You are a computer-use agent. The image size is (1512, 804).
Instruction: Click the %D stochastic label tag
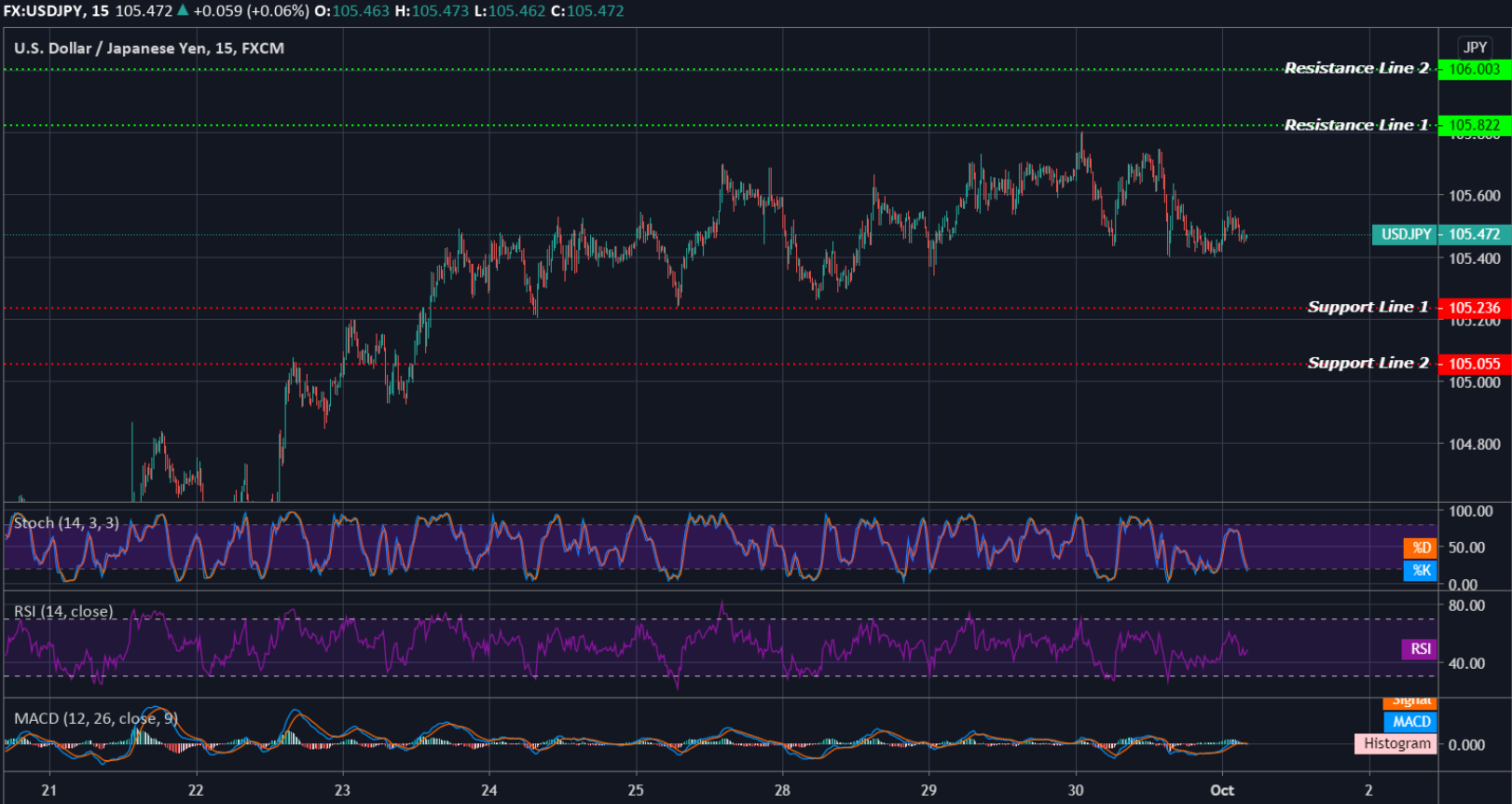pos(1421,548)
